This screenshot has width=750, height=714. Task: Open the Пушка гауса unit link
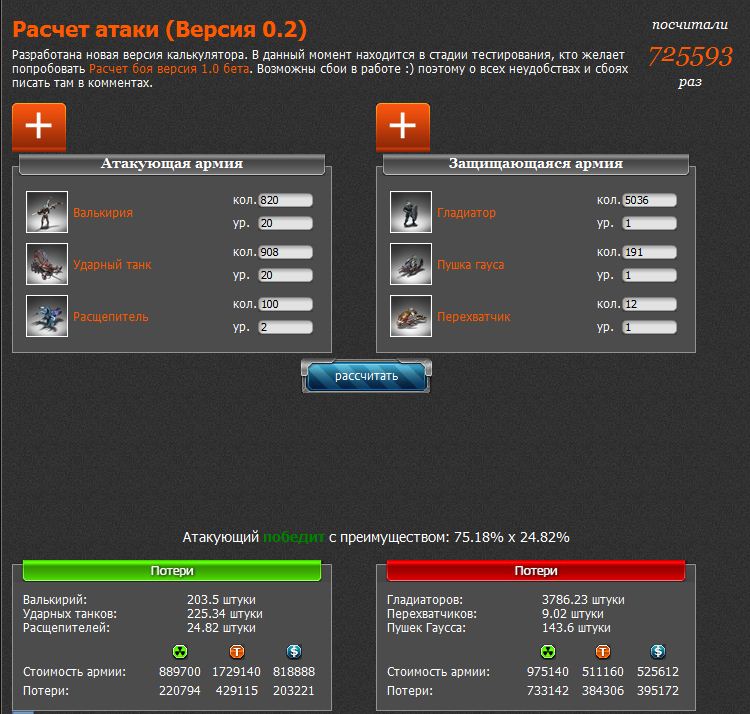471,264
